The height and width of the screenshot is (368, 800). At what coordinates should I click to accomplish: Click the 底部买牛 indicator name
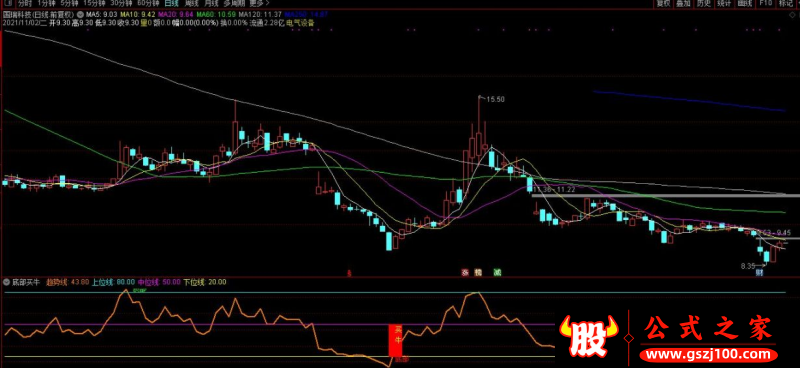(27, 281)
